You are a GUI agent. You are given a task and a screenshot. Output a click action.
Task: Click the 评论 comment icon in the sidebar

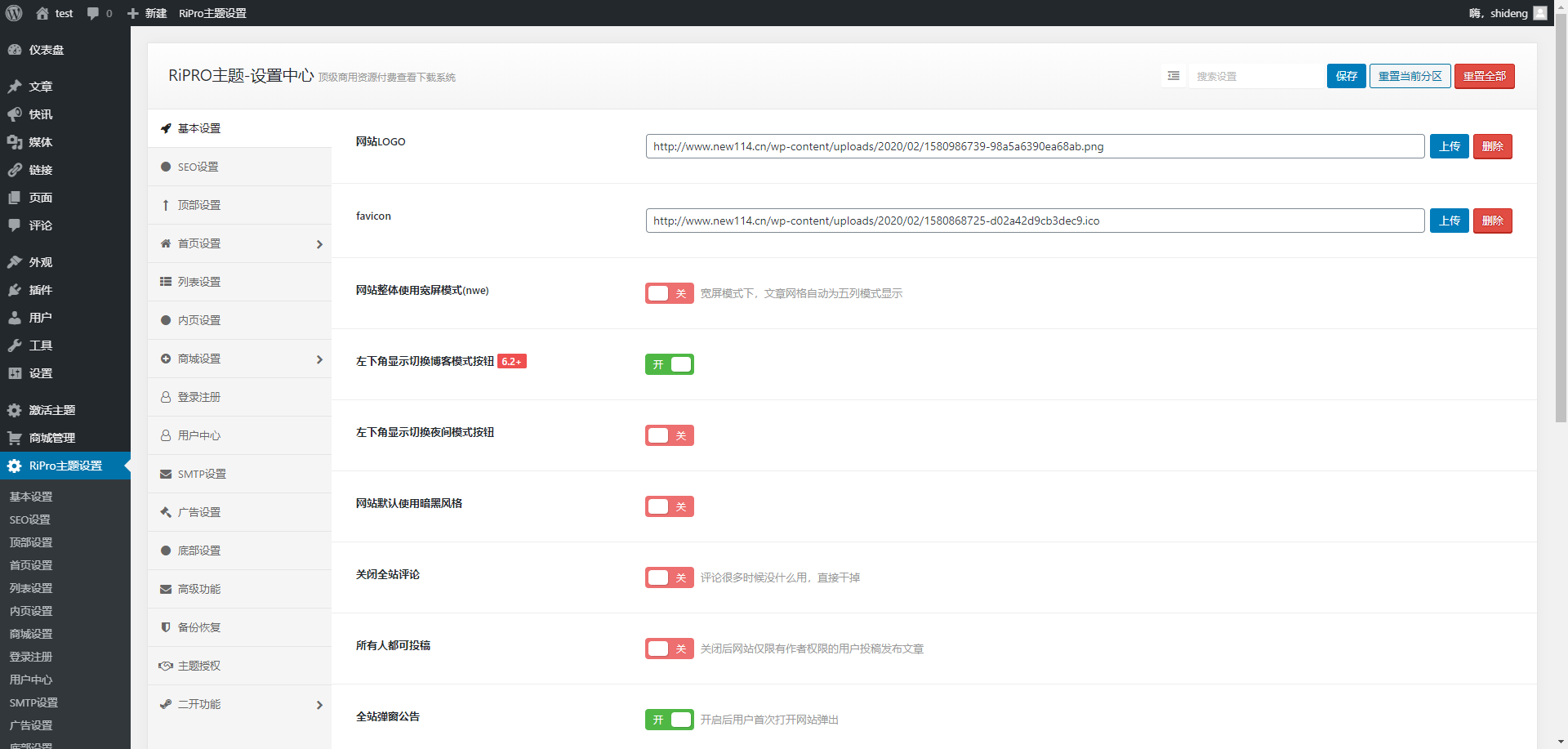(x=15, y=225)
